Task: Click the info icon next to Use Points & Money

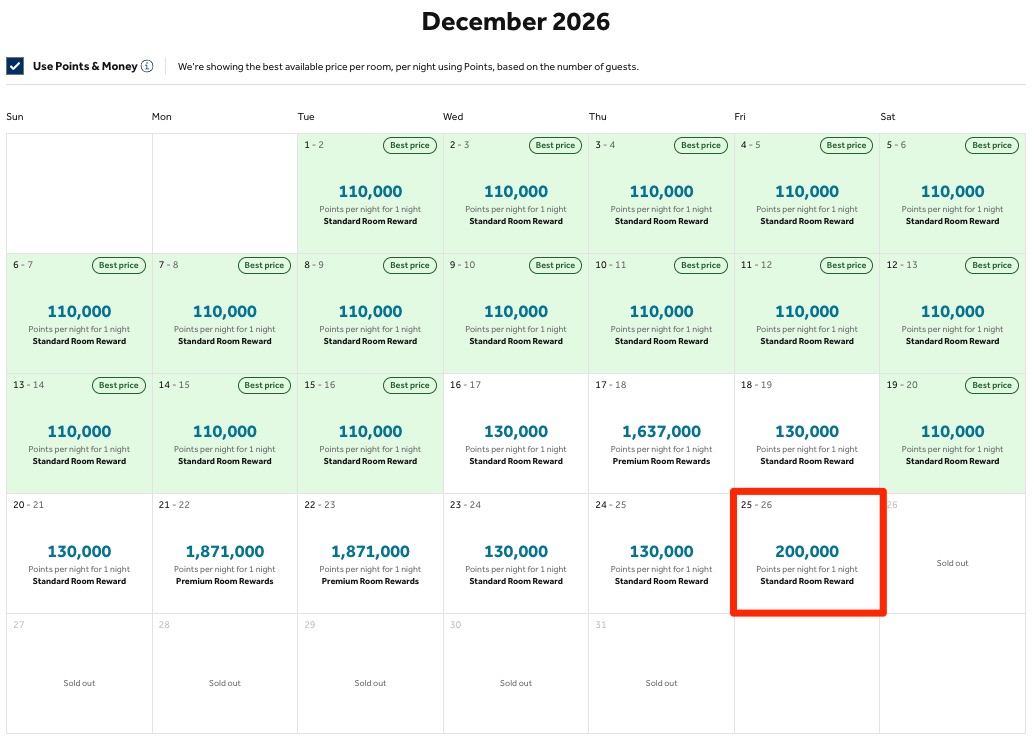Action: tap(147, 66)
